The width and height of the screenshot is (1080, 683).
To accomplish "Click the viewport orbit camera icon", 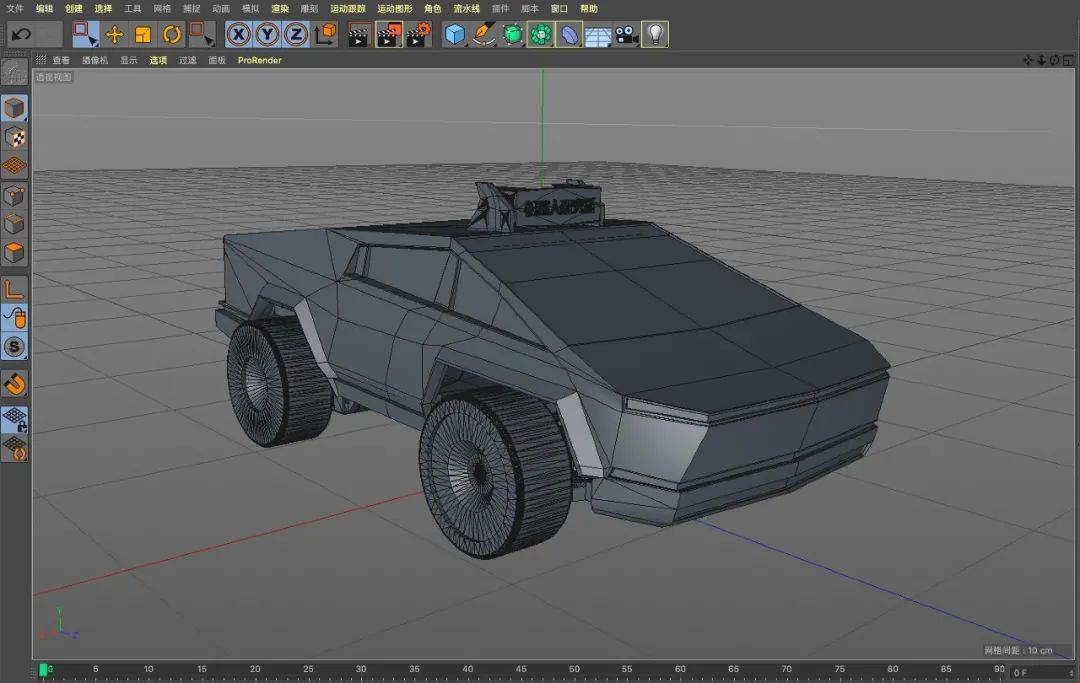I will pos(1055,60).
